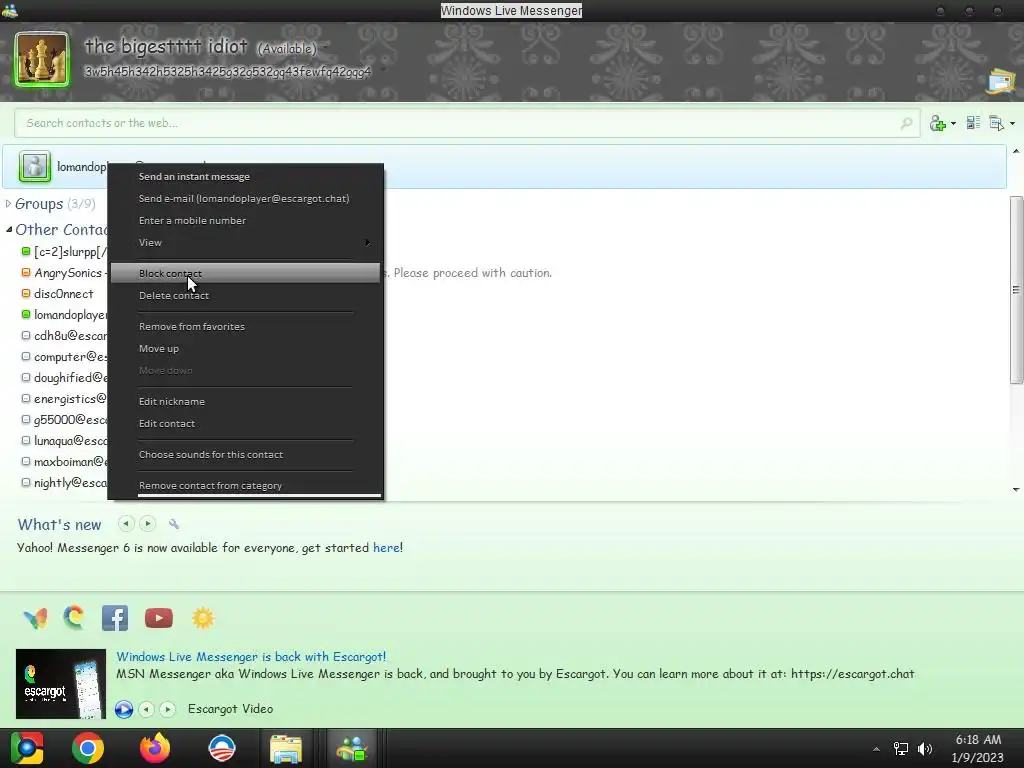The height and width of the screenshot is (768, 1024).
Task: Select the maxboiman@ contact
Action: coord(65,462)
